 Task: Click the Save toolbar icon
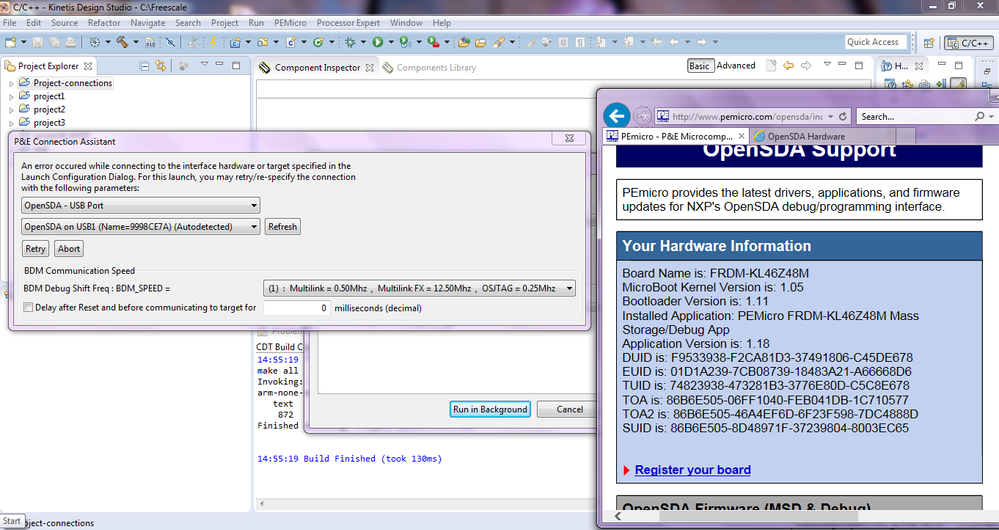click(x=38, y=42)
